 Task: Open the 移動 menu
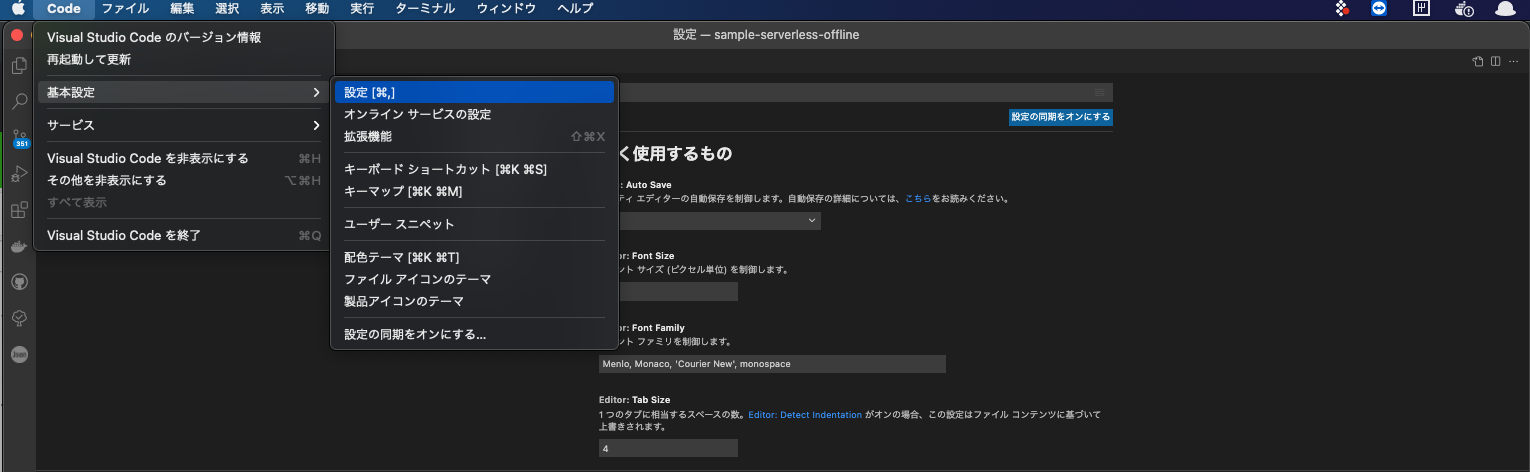317,8
